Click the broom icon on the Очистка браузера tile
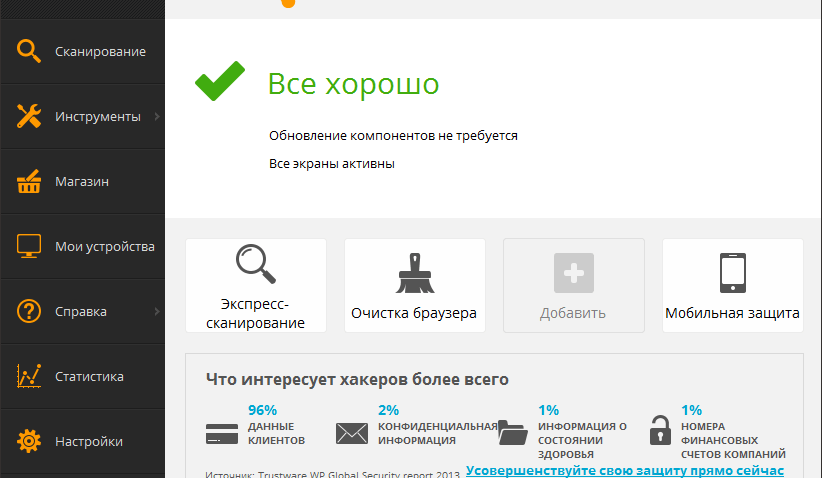Image resolution: width=822 pixels, height=478 pixels. point(415,273)
